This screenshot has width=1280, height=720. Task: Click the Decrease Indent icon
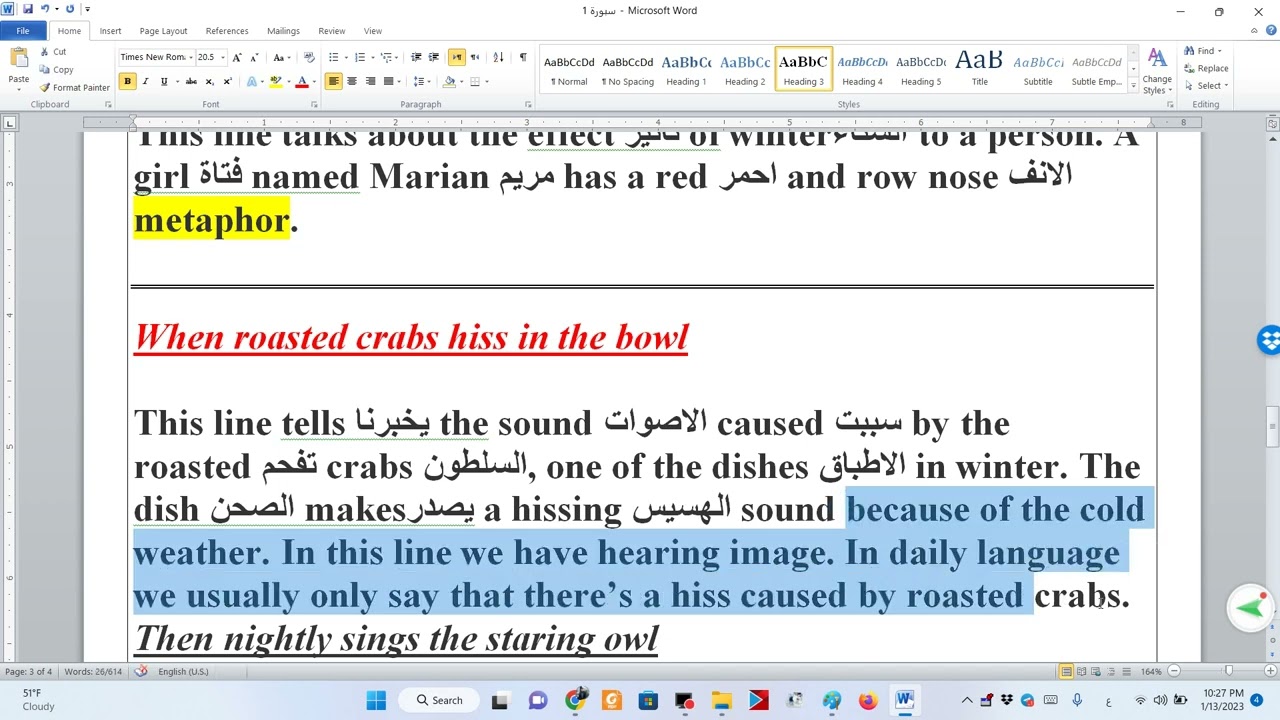click(417, 57)
